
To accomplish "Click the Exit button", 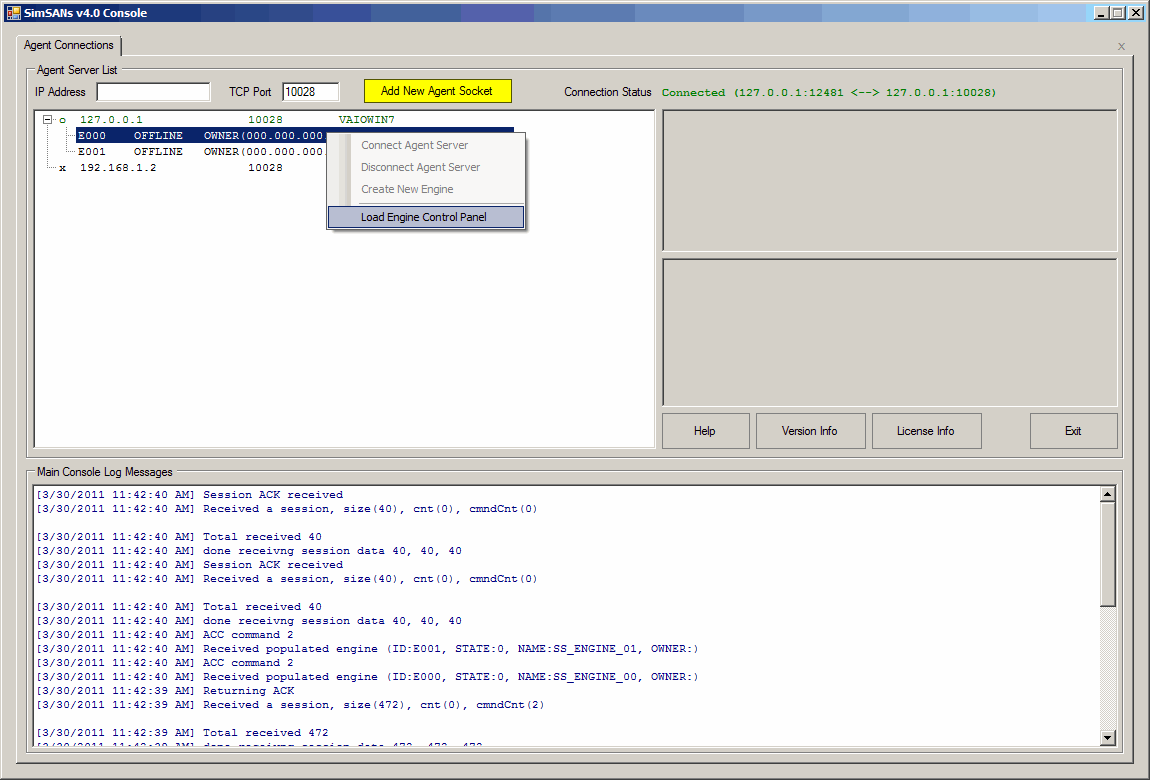I will click(x=1074, y=431).
